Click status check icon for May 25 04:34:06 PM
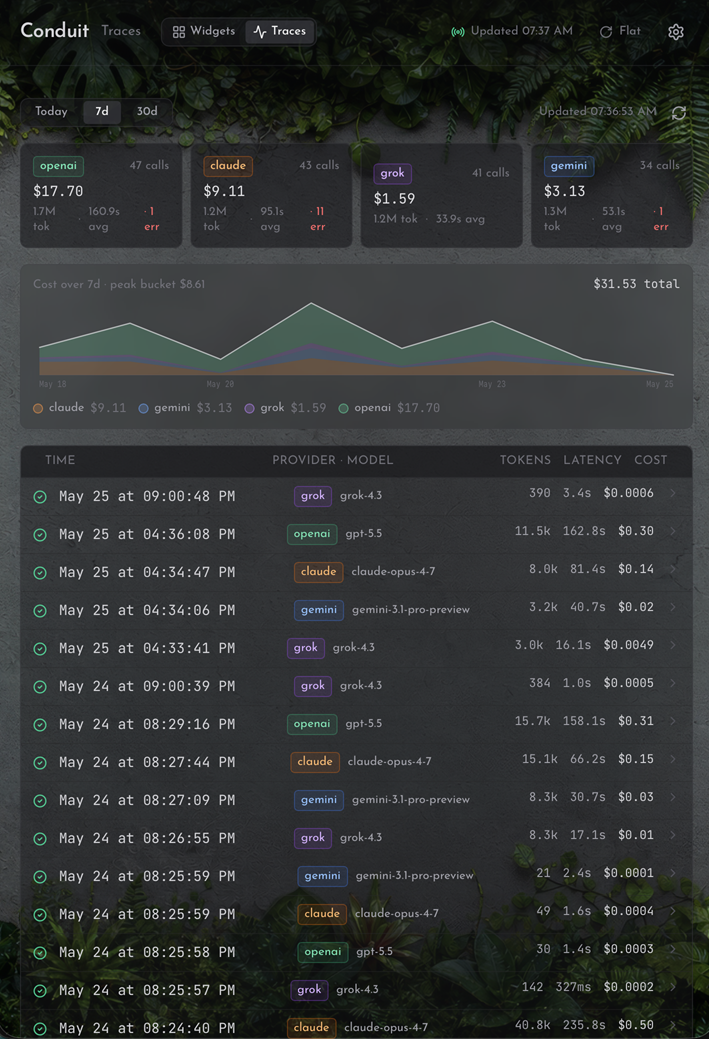This screenshot has width=709, height=1039. coord(40,611)
